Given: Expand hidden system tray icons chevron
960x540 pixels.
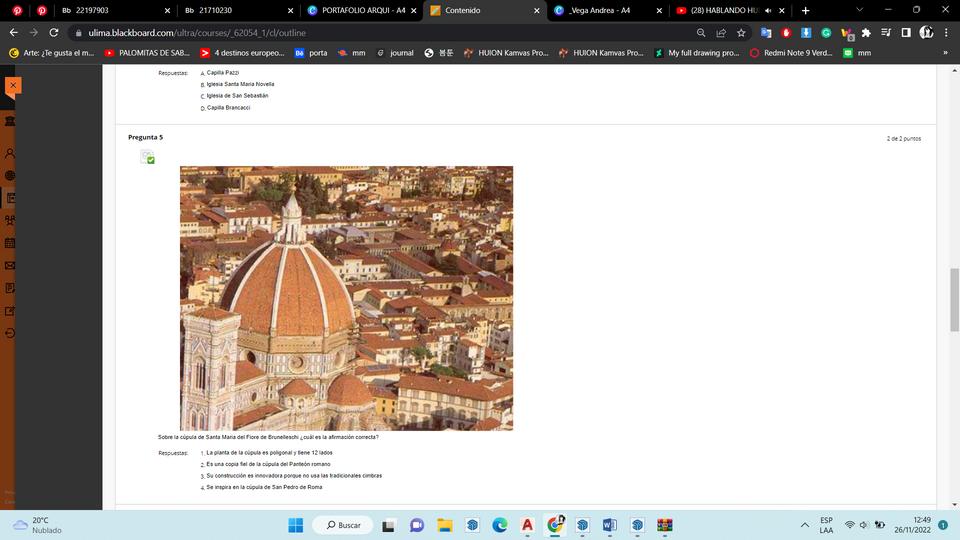Looking at the screenshot, I should pyautogui.click(x=804, y=525).
